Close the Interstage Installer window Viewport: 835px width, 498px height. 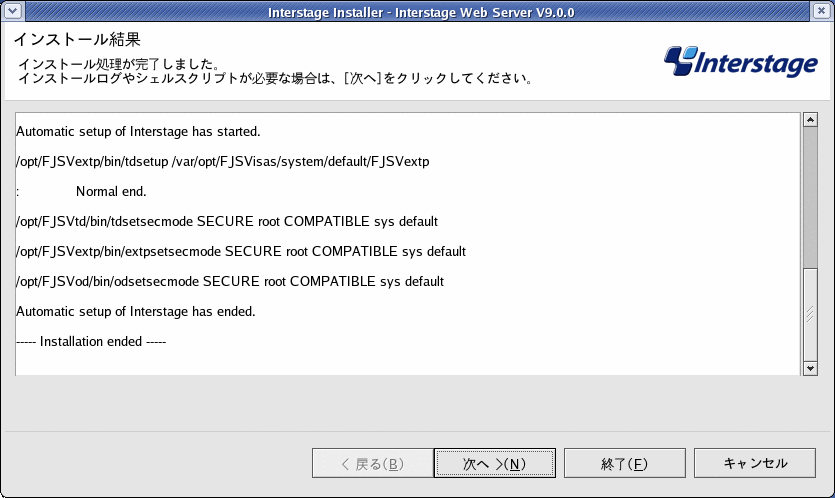[x=821, y=11]
